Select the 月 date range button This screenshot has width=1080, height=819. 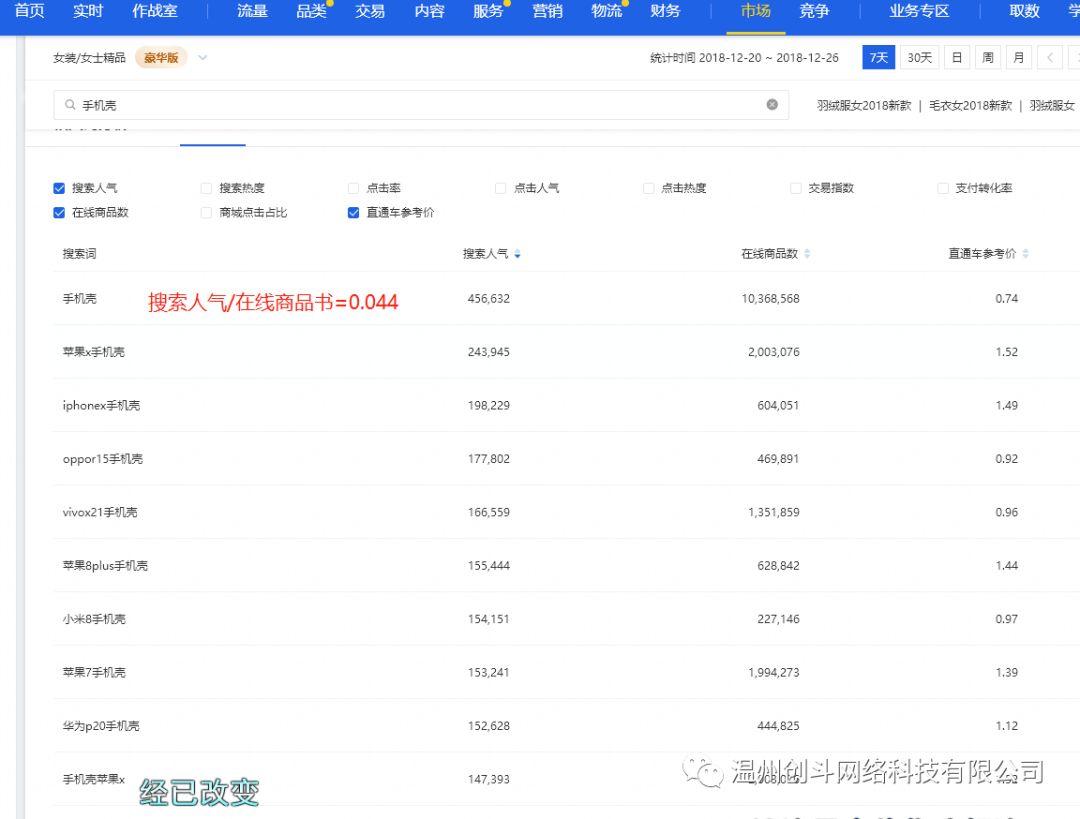pyautogui.click(x=1019, y=58)
